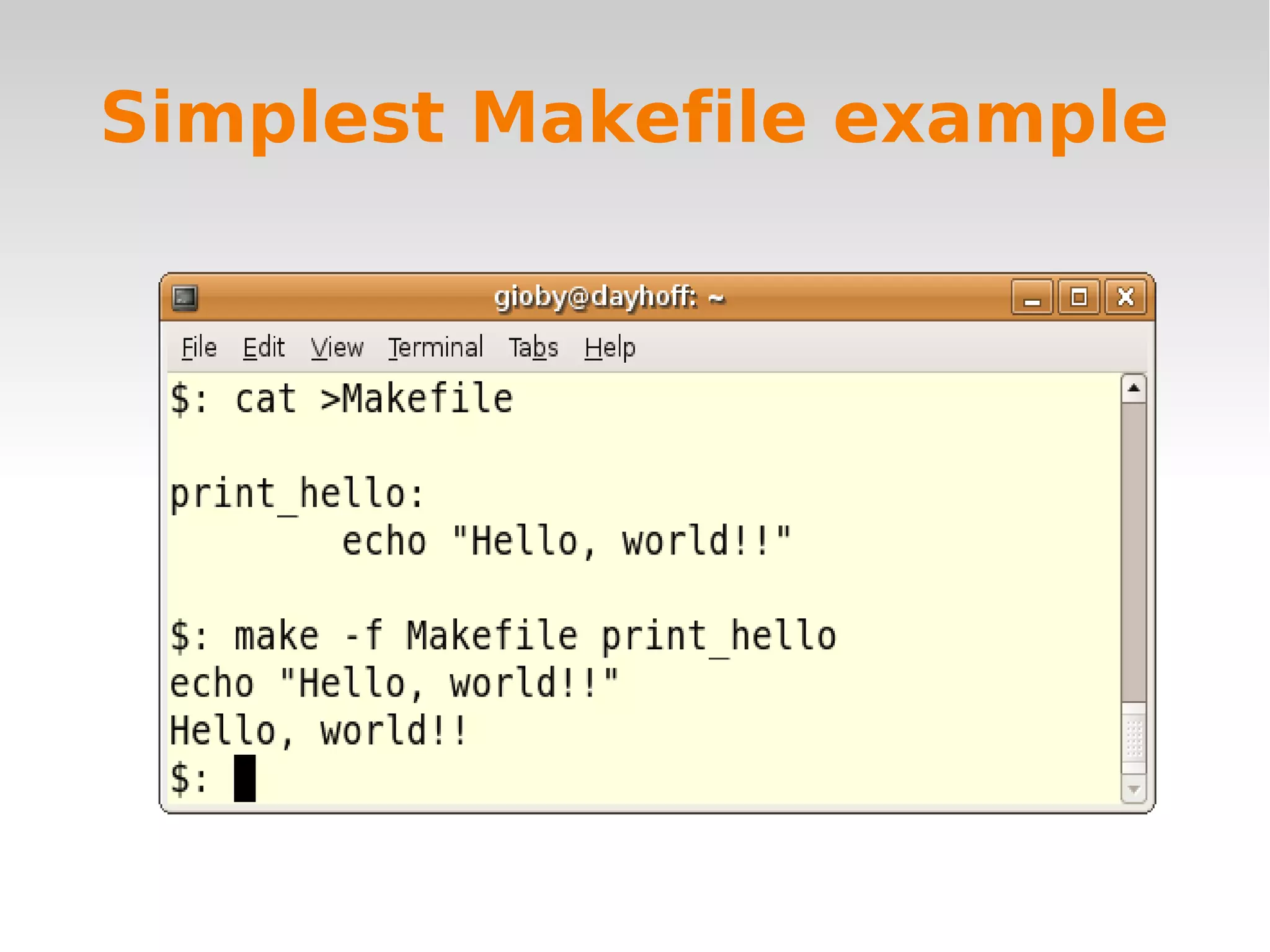The width and height of the screenshot is (1270, 952).
Task: Click the terminal icon in title bar
Action: pos(185,298)
